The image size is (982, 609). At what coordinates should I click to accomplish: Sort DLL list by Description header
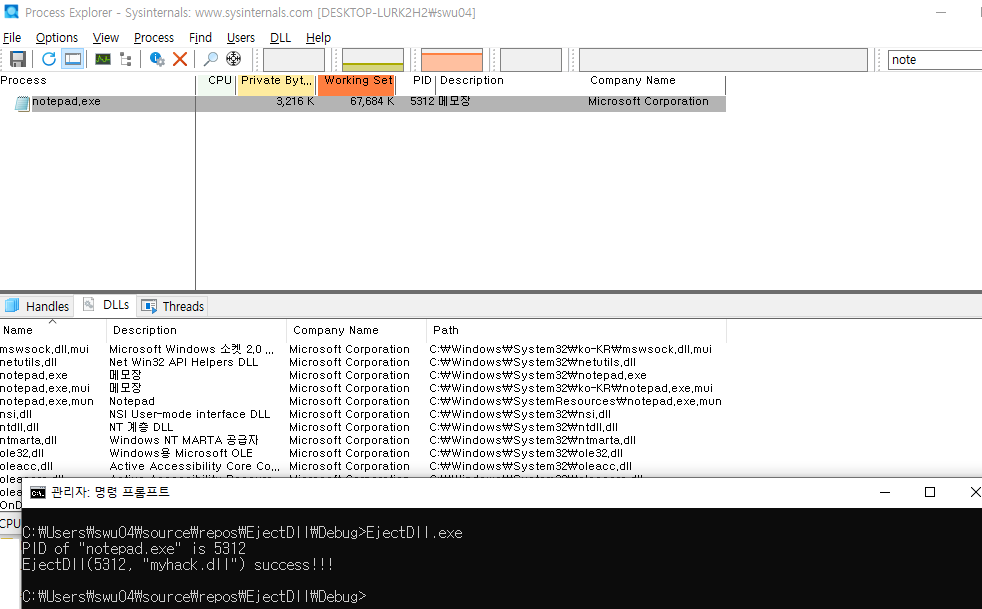196,330
